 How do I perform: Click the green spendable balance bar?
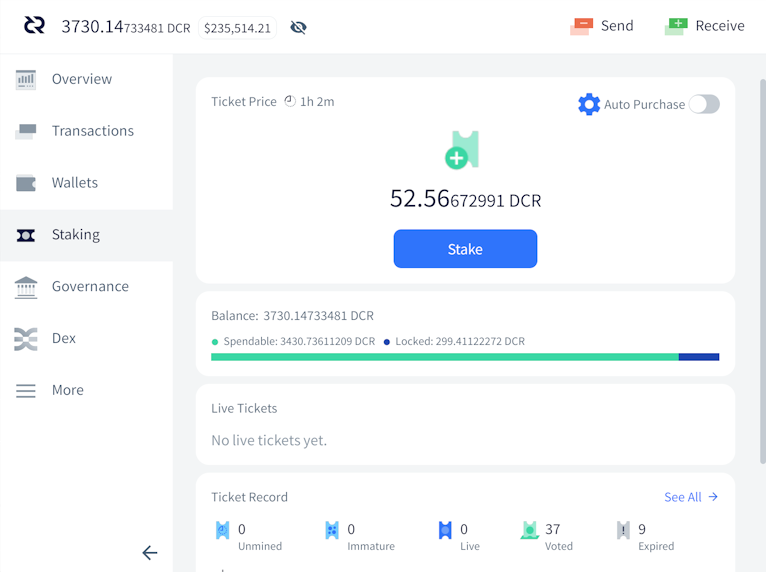(x=445, y=357)
